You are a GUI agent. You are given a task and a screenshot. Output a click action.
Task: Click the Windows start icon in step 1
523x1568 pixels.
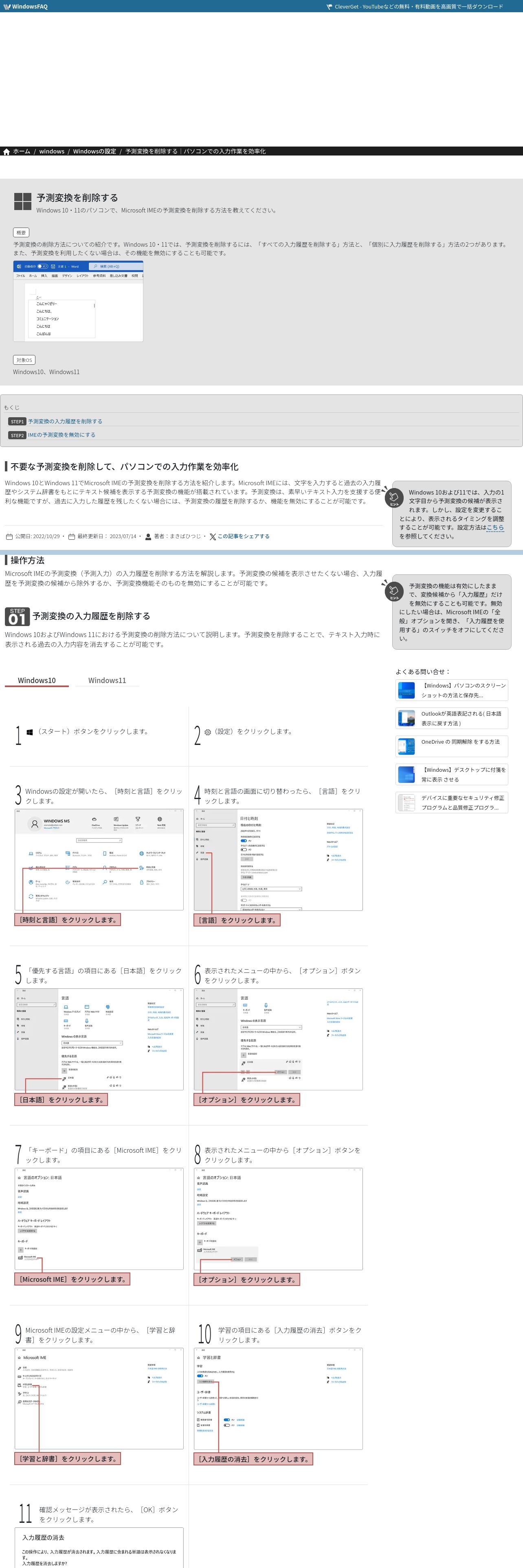[29, 732]
